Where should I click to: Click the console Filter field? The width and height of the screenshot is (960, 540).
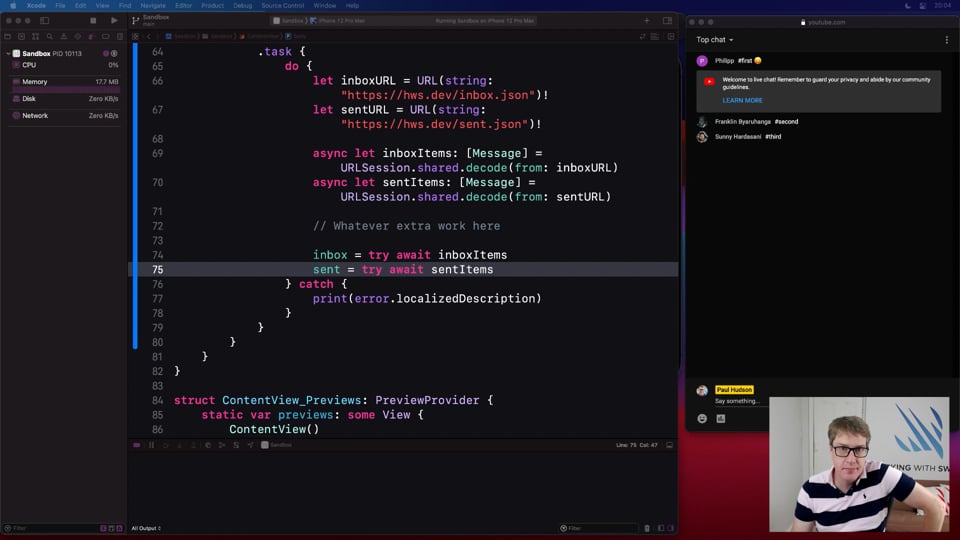pos(599,528)
